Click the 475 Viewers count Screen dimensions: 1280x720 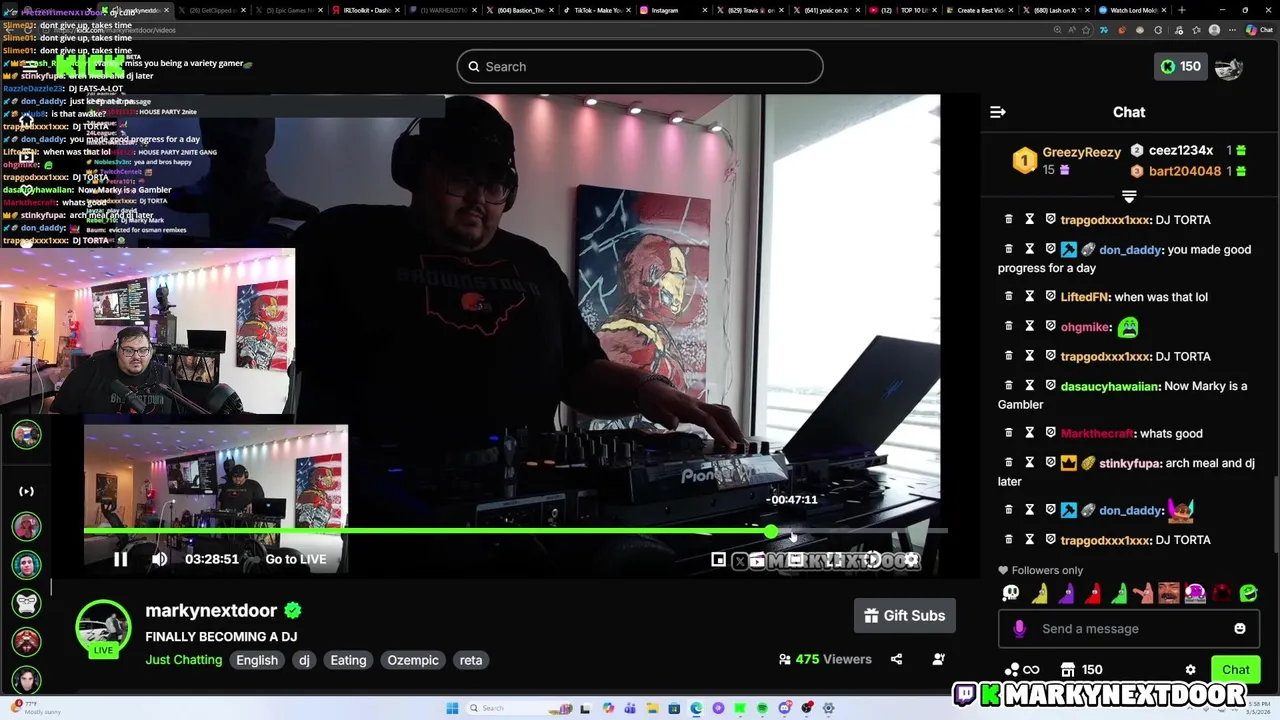click(825, 659)
